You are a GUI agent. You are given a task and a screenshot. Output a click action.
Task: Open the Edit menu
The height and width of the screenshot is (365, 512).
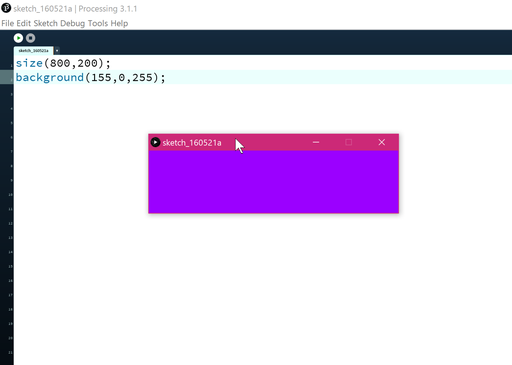point(24,23)
